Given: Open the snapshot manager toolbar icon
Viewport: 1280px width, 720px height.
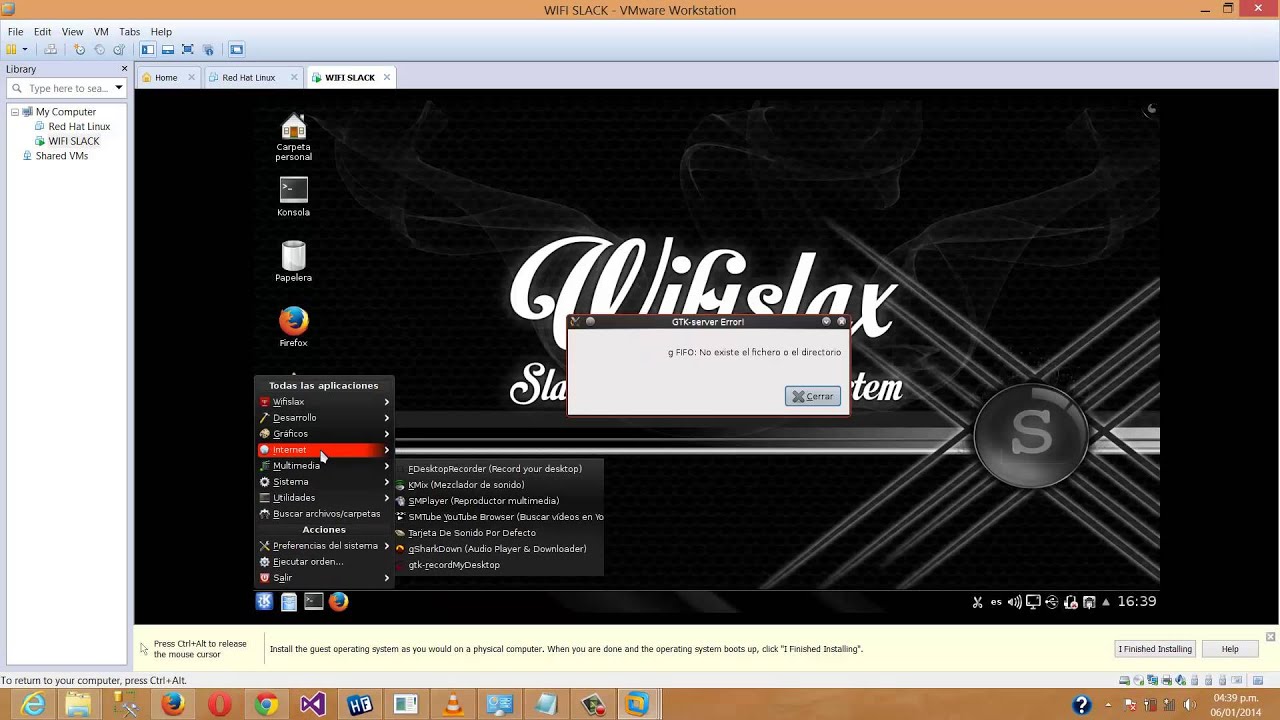Looking at the screenshot, I should (119, 49).
